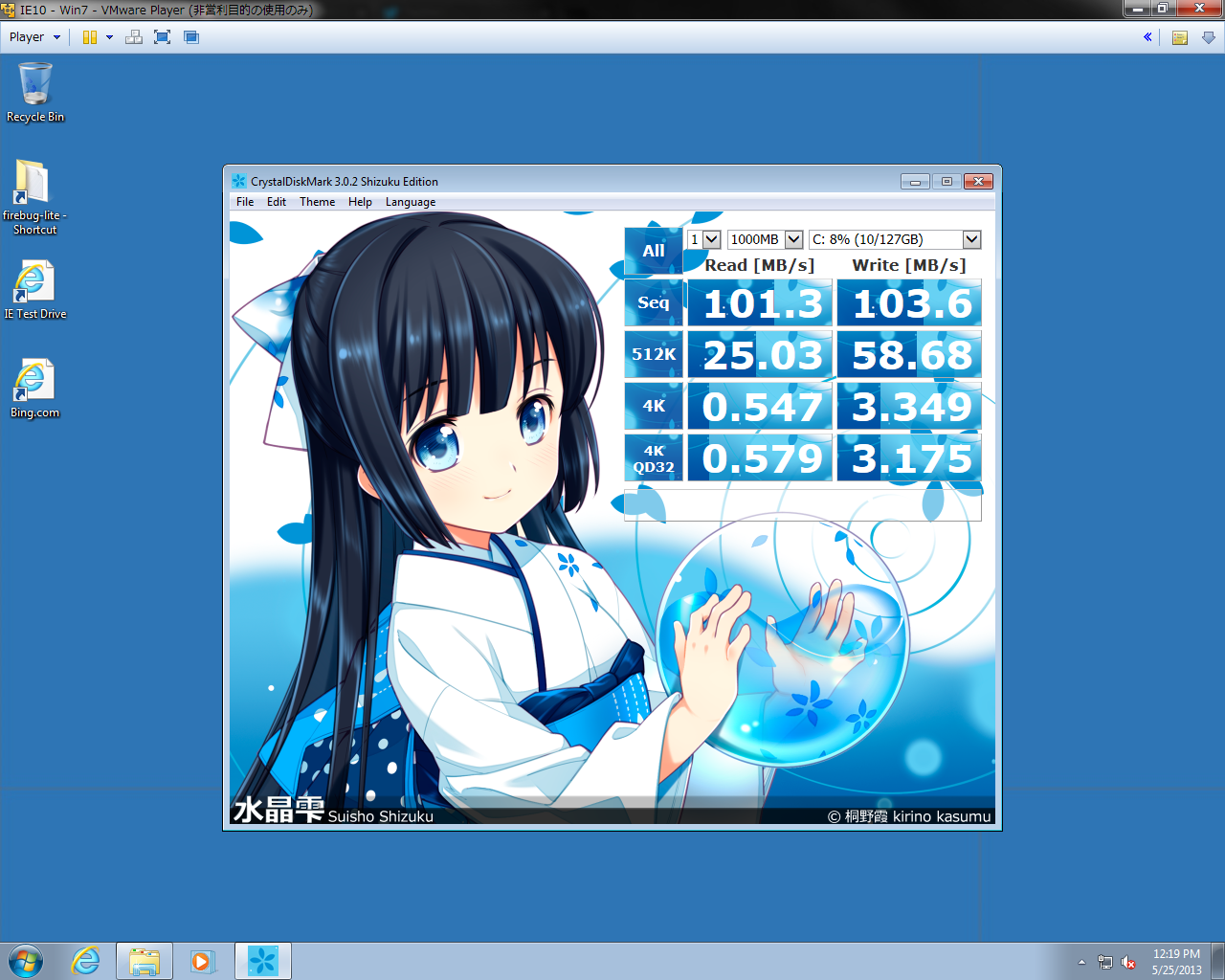Start the Seq benchmark test

pos(654,302)
